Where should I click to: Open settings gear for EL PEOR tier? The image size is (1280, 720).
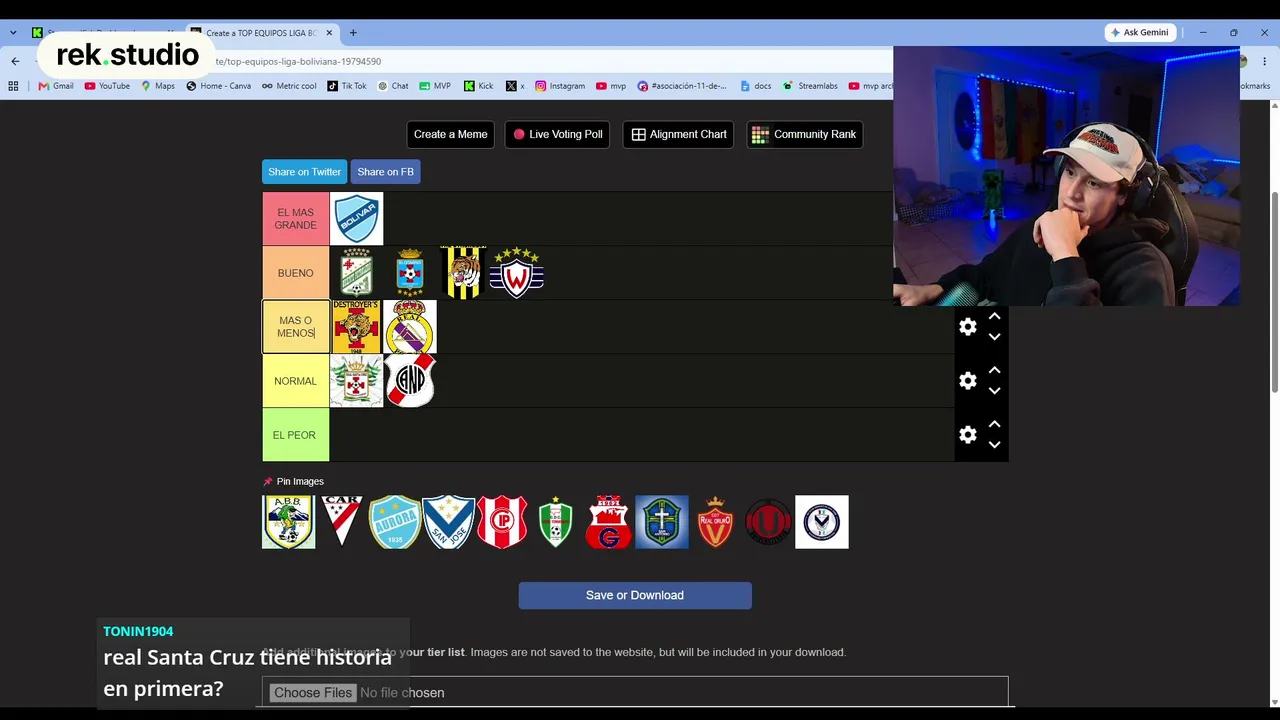pyautogui.click(x=968, y=435)
